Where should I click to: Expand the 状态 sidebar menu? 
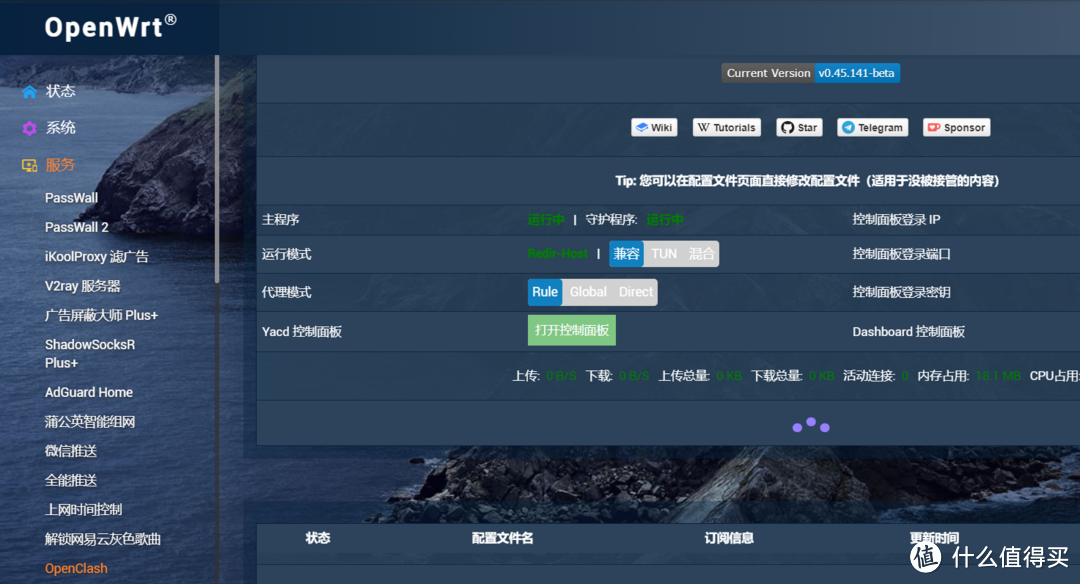pyautogui.click(x=61, y=91)
